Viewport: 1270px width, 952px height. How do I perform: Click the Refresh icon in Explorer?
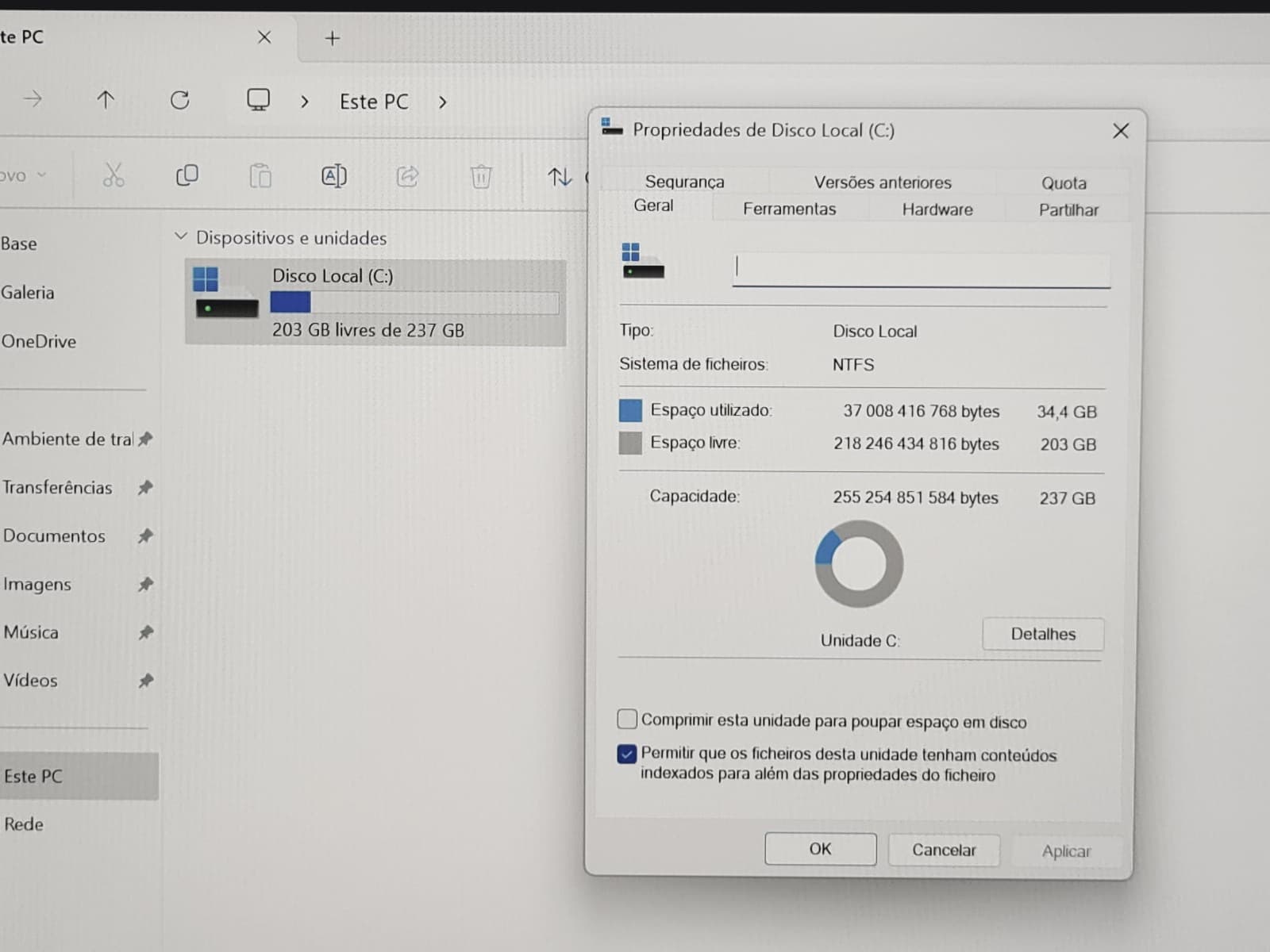[180, 100]
